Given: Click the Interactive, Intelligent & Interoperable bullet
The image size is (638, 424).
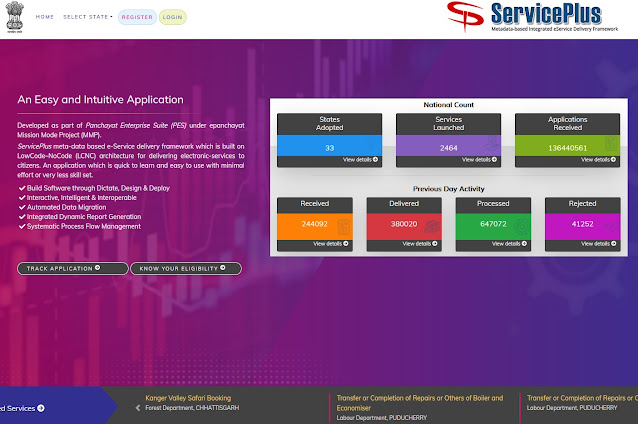Looking at the screenshot, I should (82, 198).
